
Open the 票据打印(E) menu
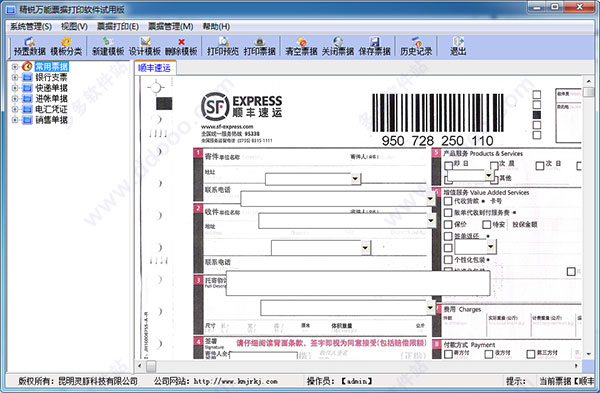point(118,26)
